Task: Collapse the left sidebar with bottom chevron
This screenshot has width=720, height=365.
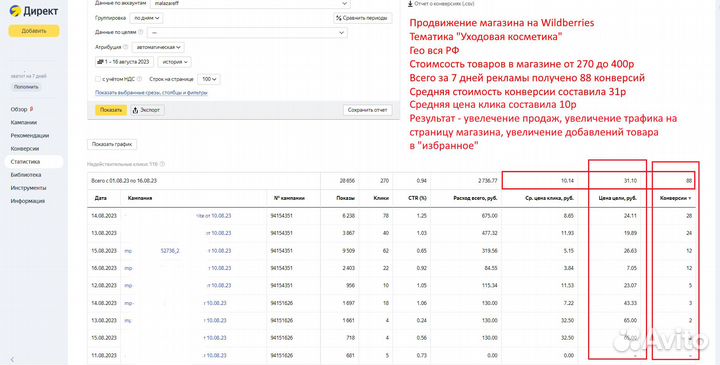Action: coord(12,359)
